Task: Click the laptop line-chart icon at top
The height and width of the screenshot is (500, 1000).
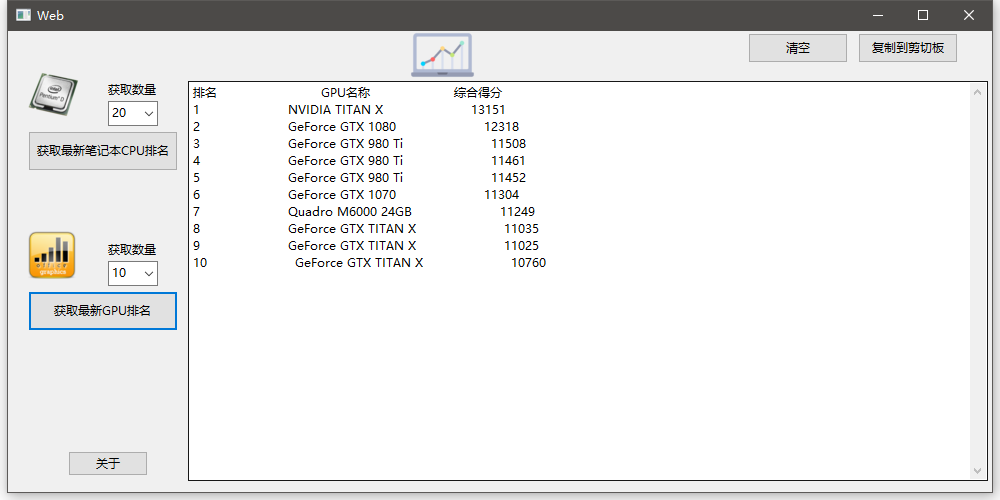Action: pos(442,55)
